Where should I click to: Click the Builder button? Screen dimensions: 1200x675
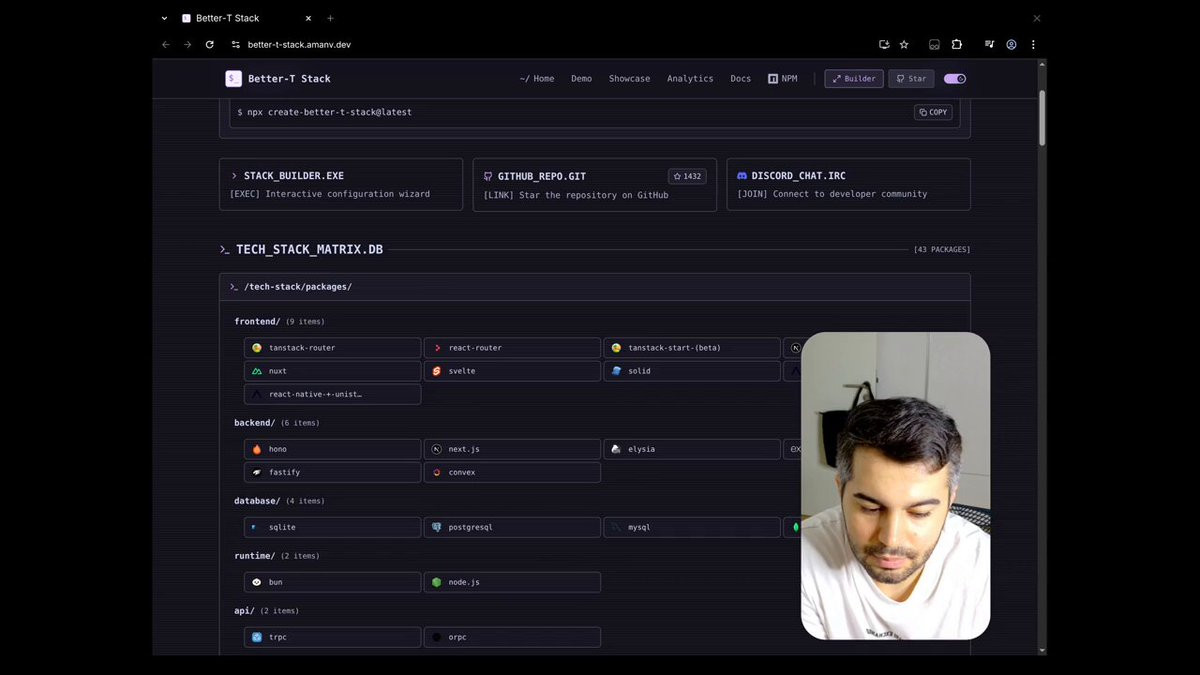point(854,78)
